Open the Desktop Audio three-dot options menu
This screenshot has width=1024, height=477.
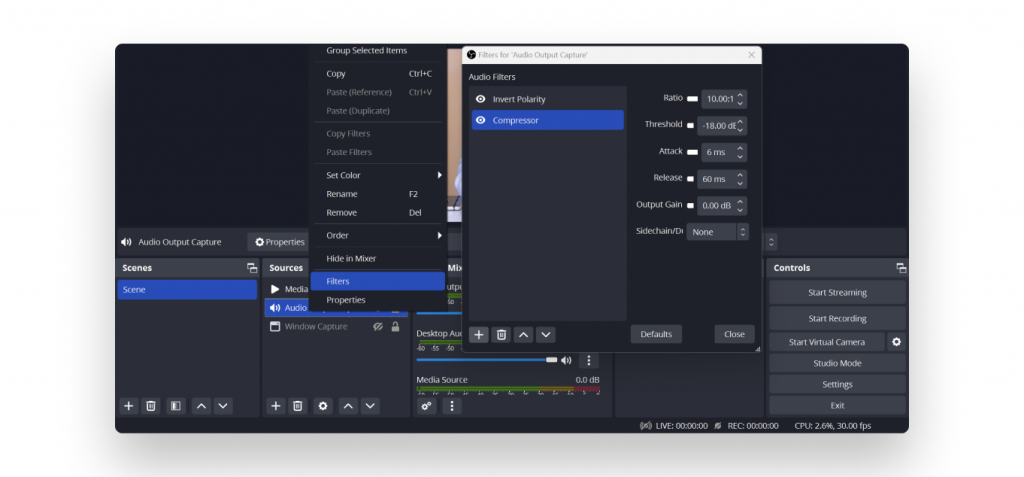pyautogui.click(x=588, y=360)
